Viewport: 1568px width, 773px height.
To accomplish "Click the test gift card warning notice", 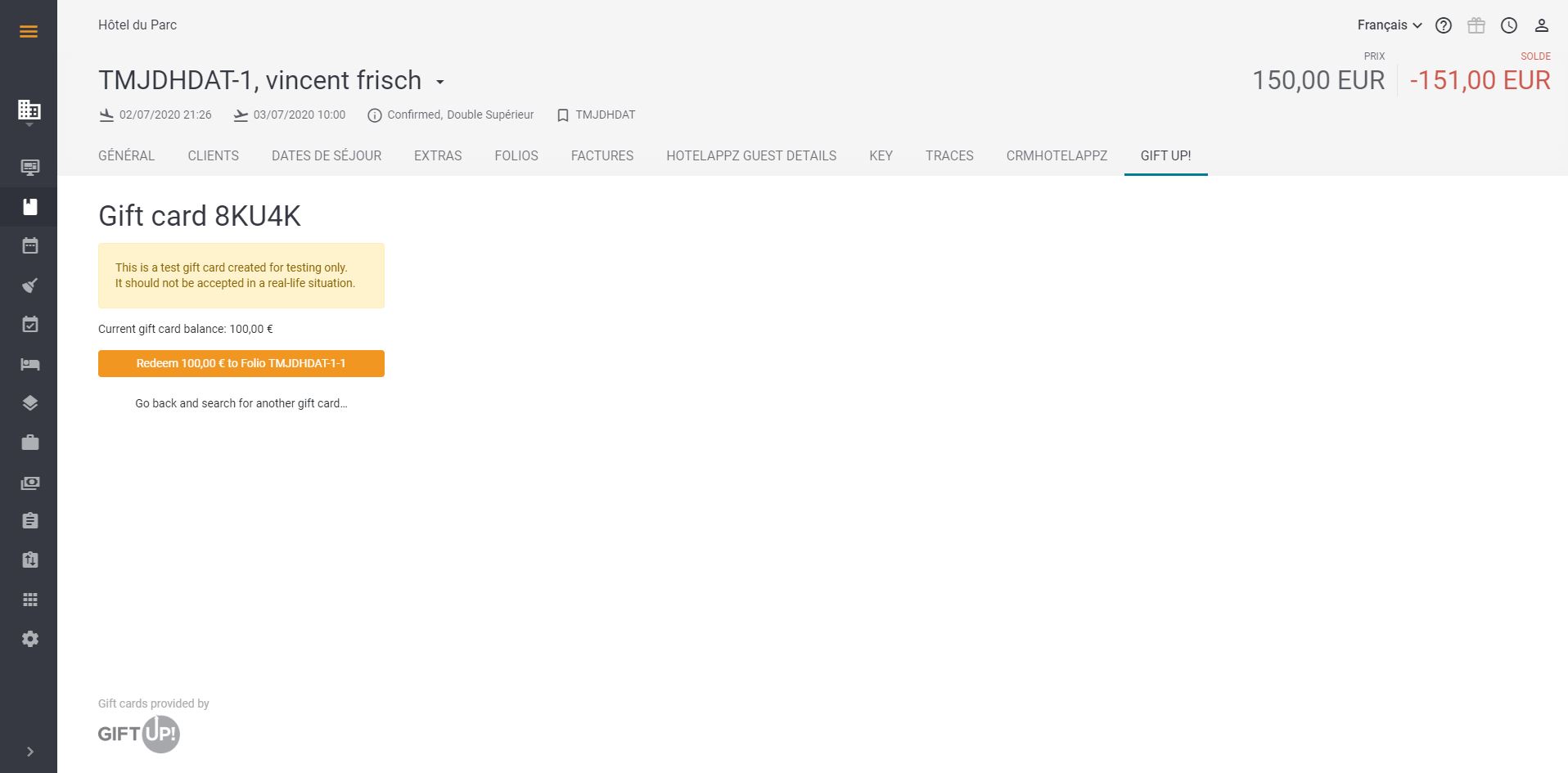I will coord(241,276).
